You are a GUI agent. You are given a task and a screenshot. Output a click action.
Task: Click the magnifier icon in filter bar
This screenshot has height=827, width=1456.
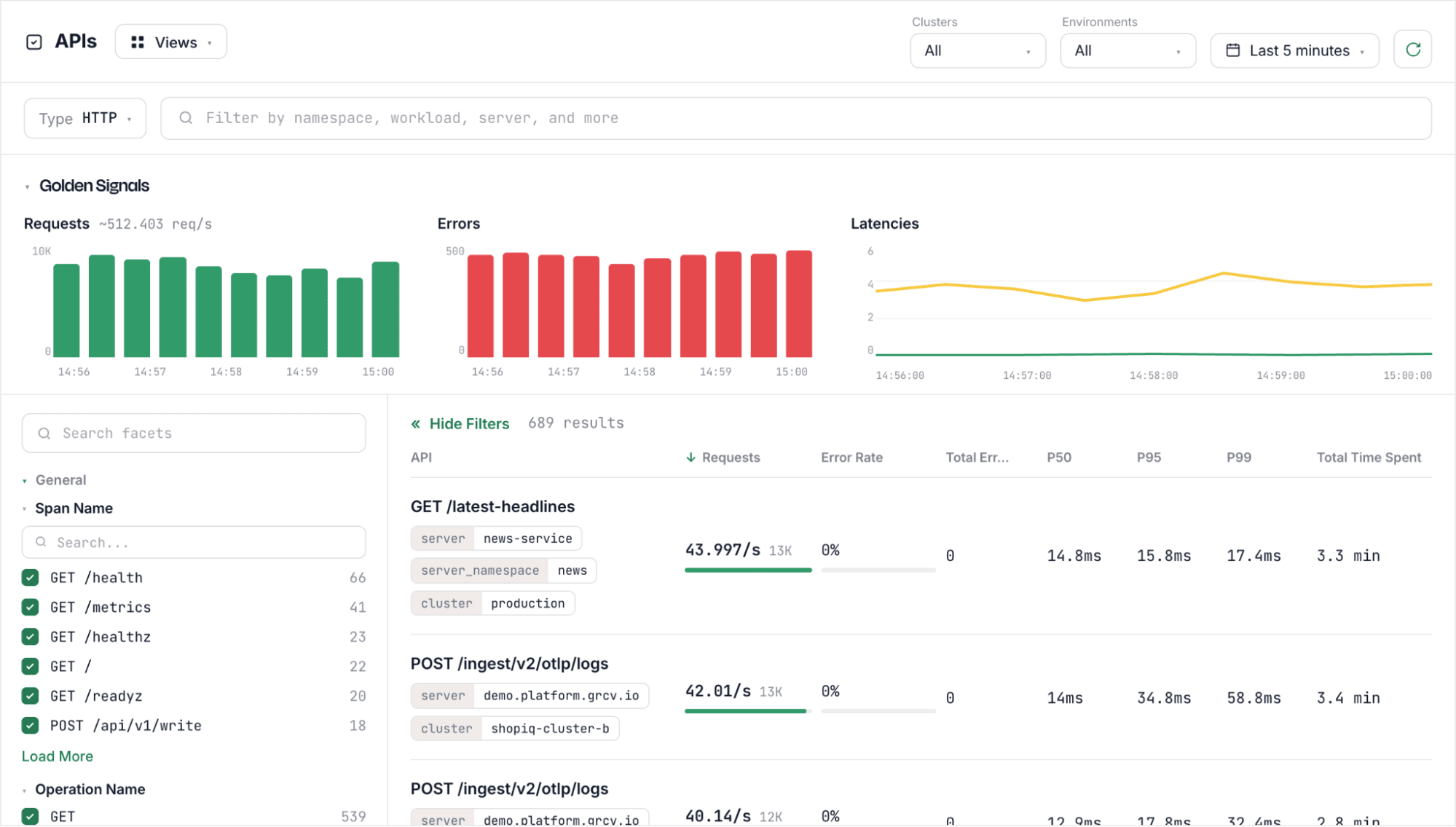tap(186, 118)
